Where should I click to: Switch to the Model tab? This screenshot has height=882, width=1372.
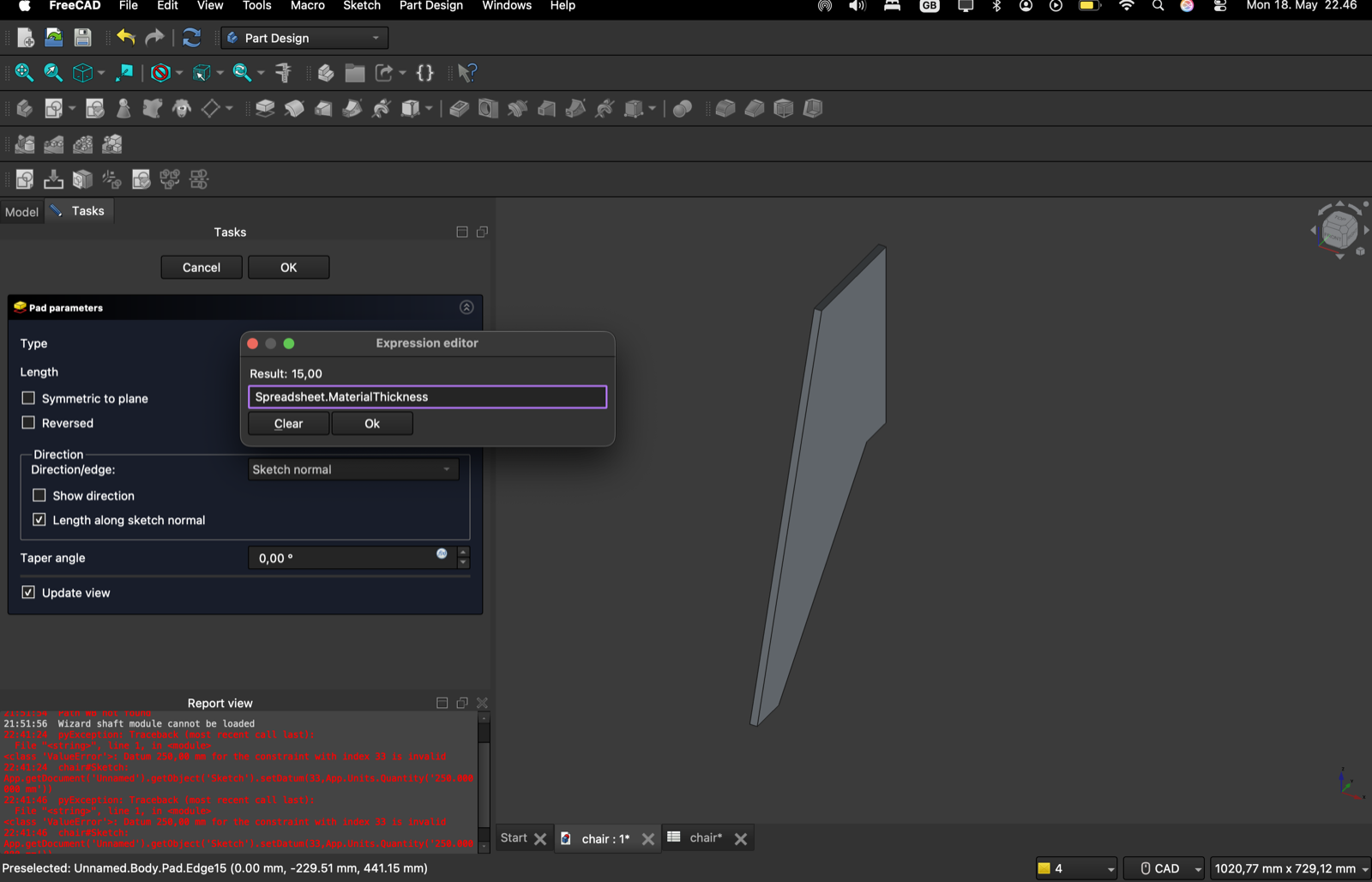click(x=21, y=212)
